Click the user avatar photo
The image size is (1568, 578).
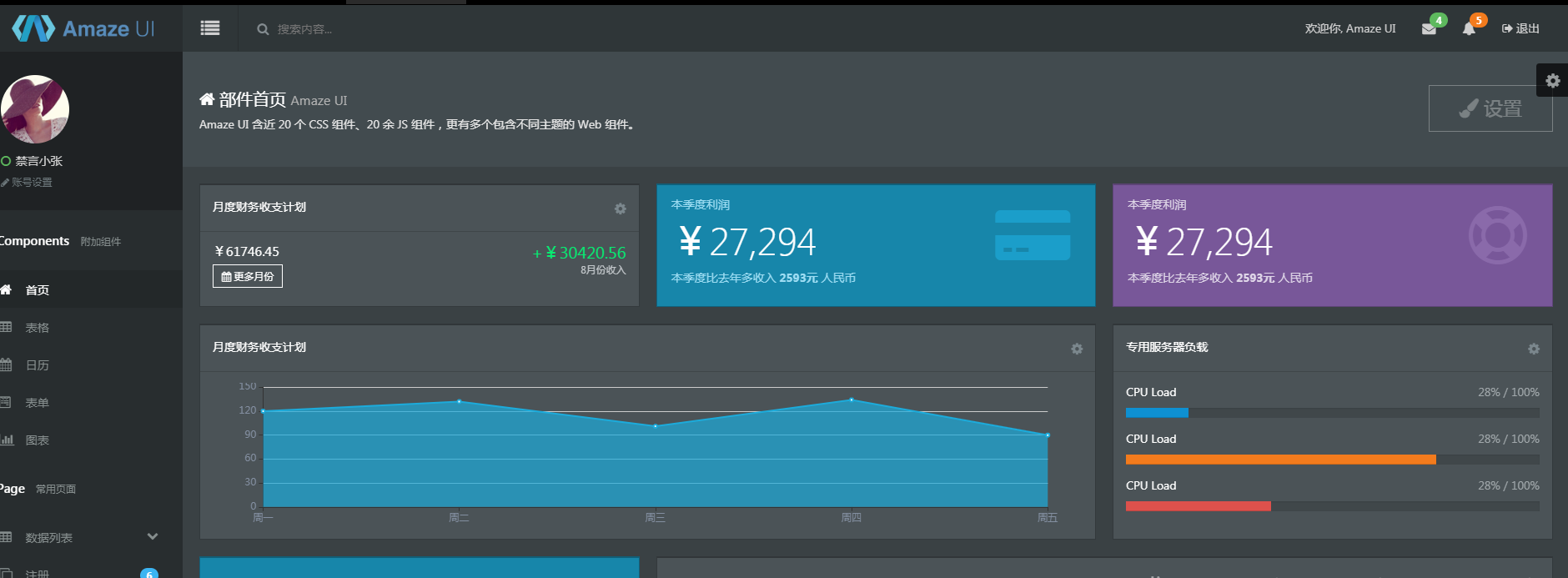click(x=35, y=109)
